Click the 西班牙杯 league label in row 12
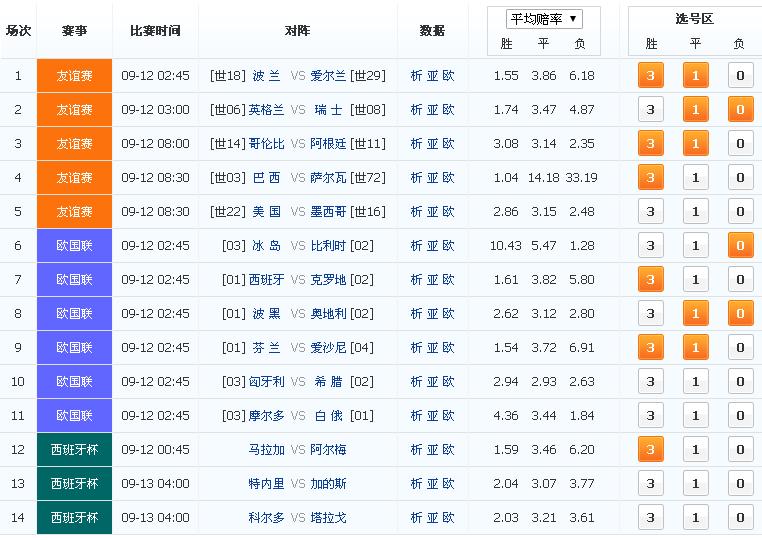762x540 pixels. tap(74, 450)
